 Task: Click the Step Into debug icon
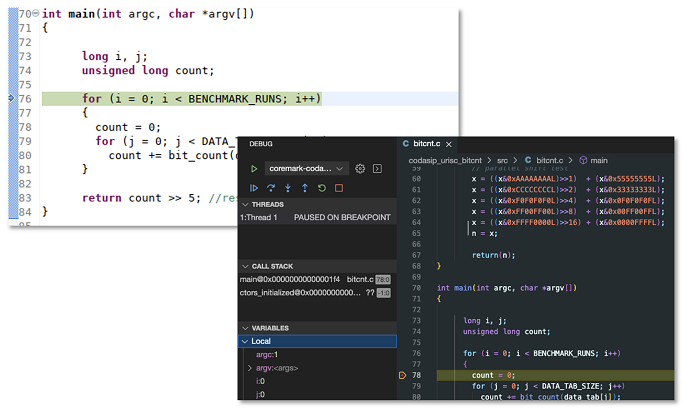tap(288, 188)
